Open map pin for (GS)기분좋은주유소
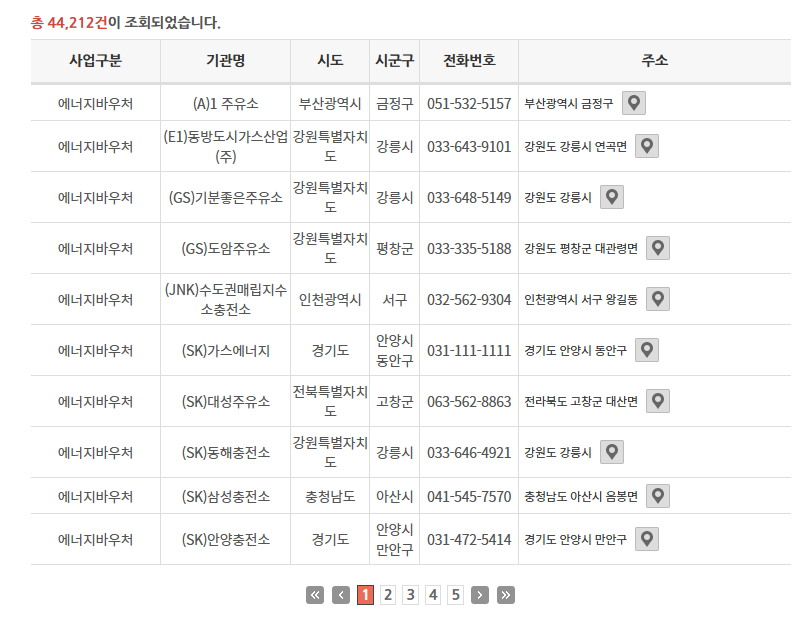The width and height of the screenshot is (806, 628). coord(612,197)
